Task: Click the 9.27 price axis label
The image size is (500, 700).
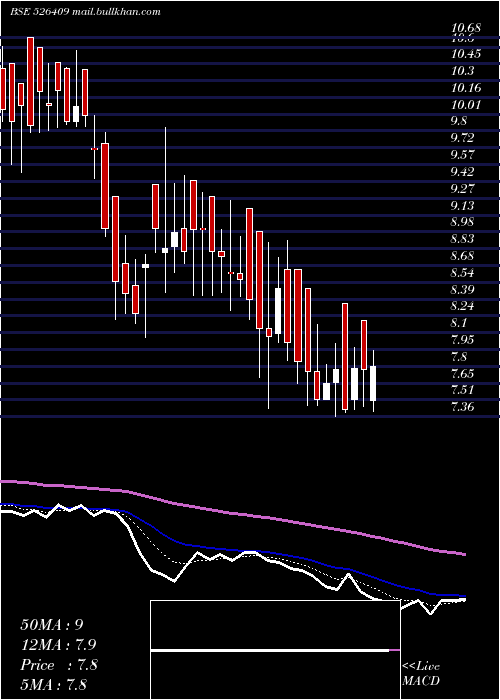Action: [462, 188]
